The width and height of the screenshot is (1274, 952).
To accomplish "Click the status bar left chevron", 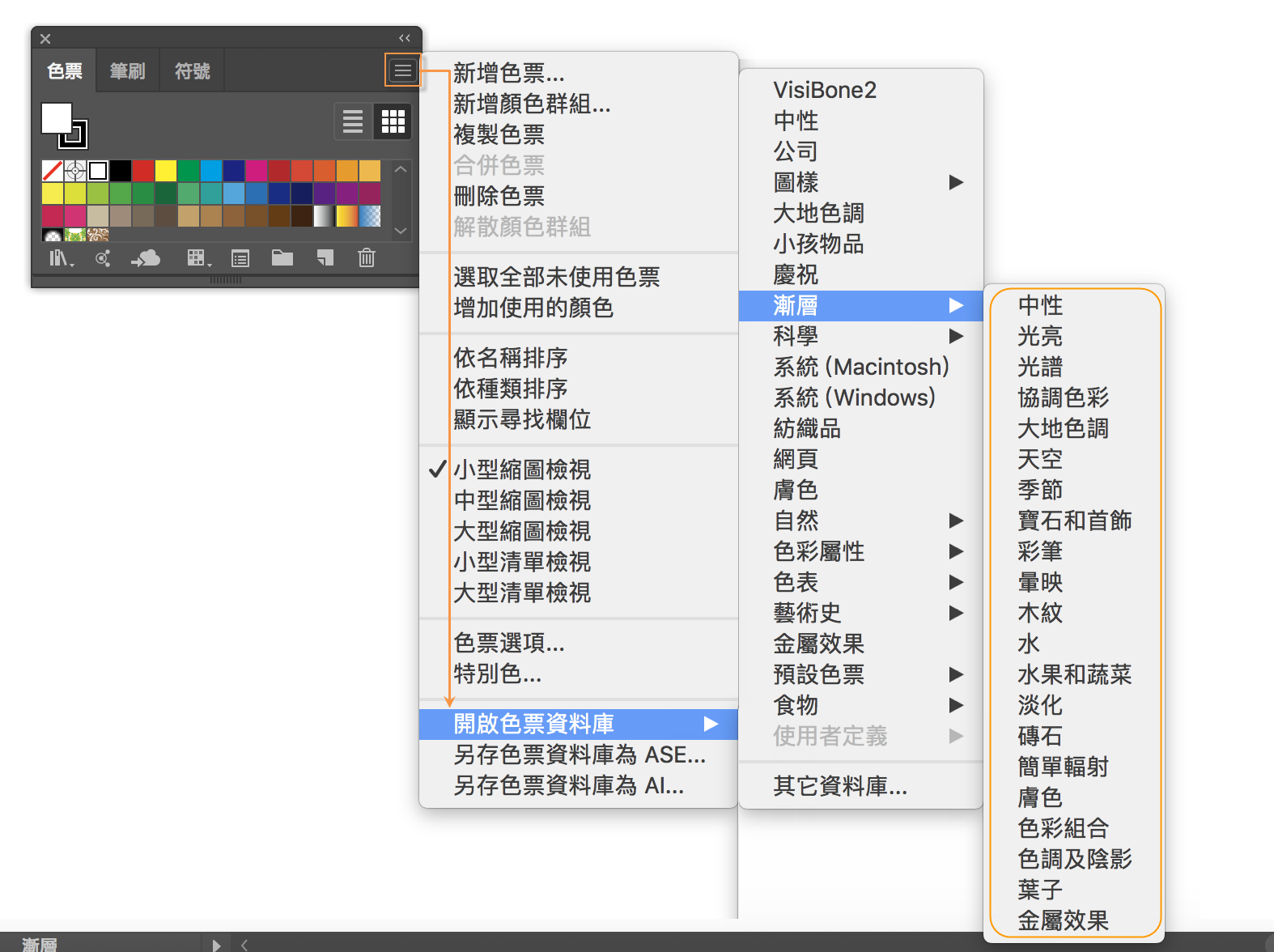I will coord(244,944).
